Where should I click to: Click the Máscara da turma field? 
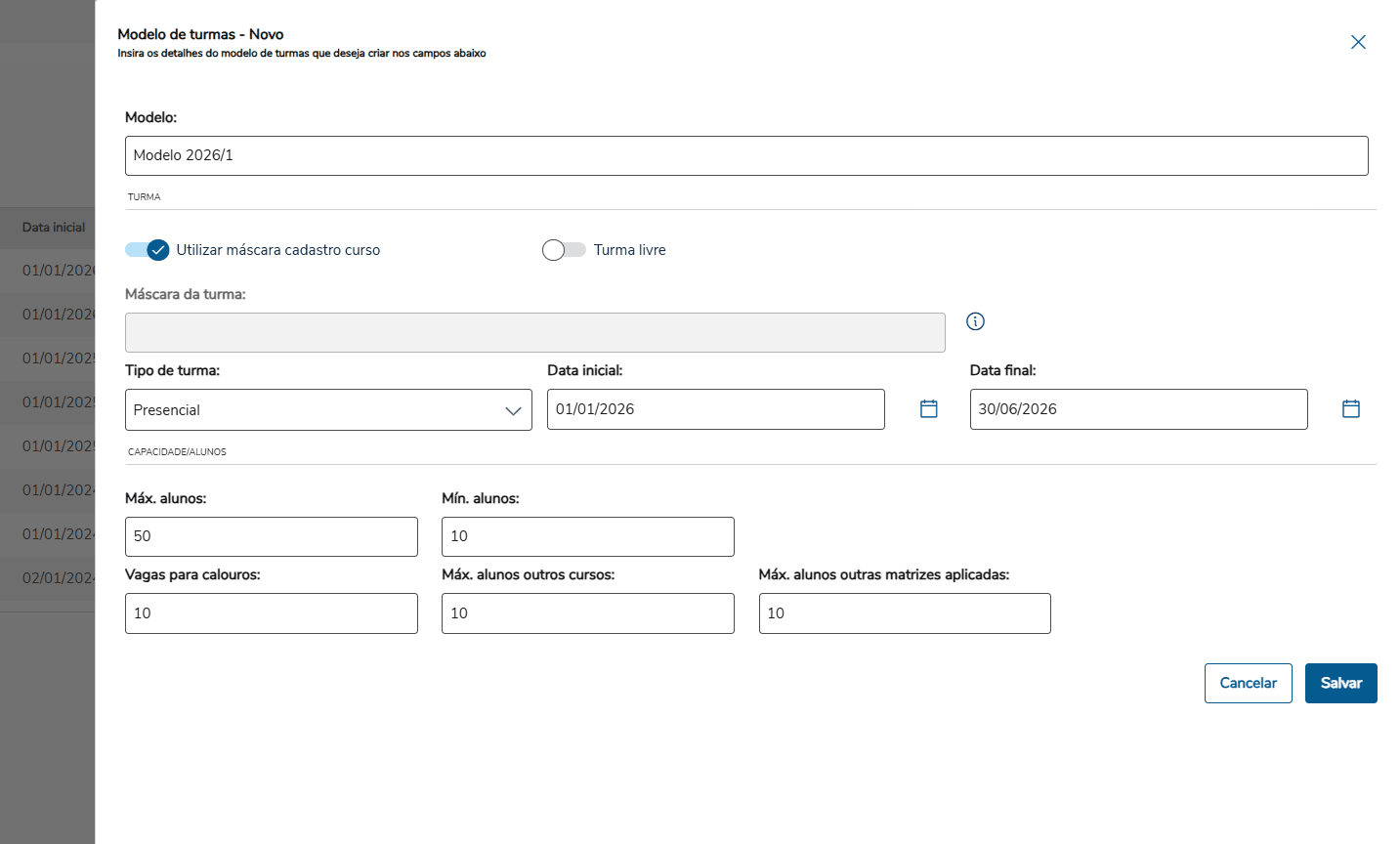point(534,333)
